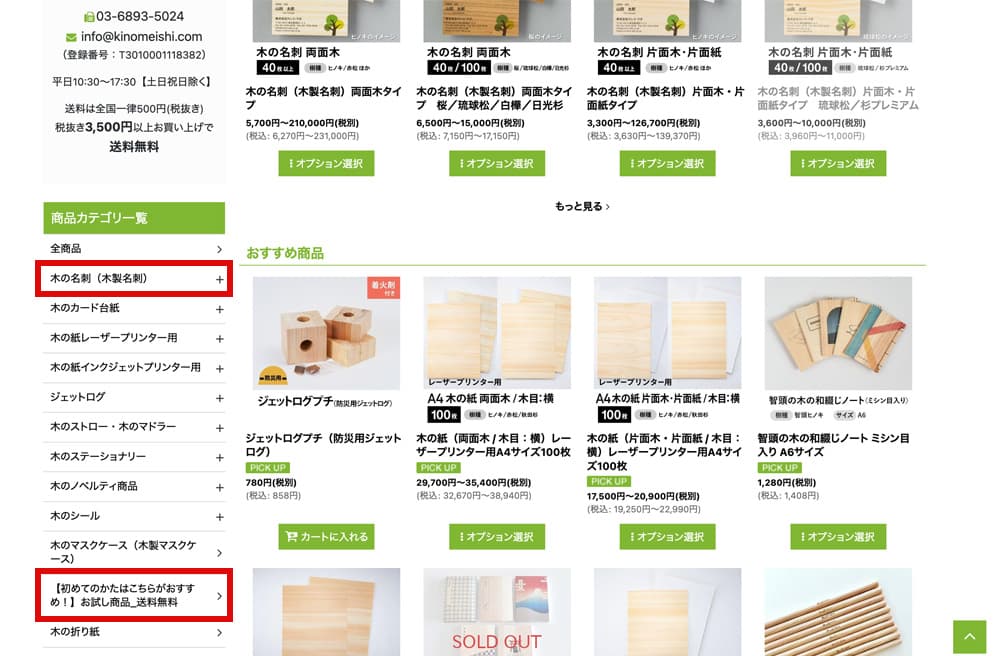Image resolution: width=1000 pixels, height=656 pixels.
Task: Click オプション選択 under 木の名刺 両面木タイプ
Action: point(326,163)
